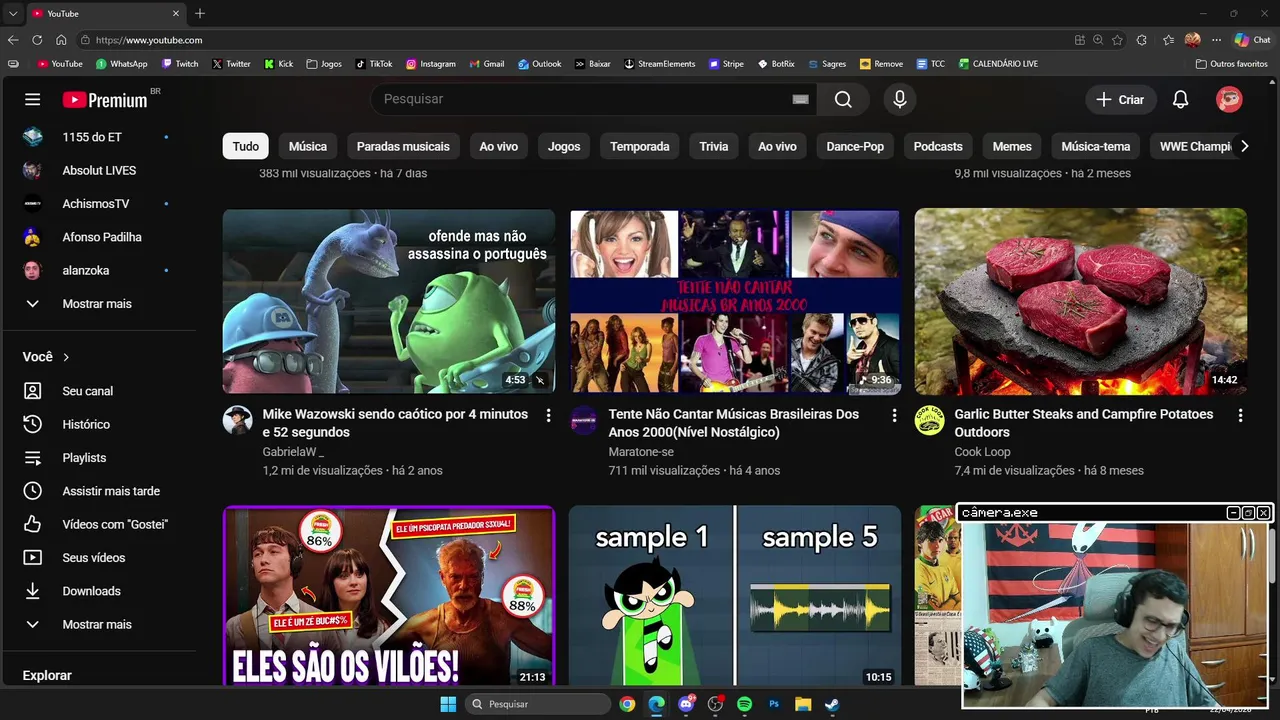Open WhatsApp bookmark

121,64
